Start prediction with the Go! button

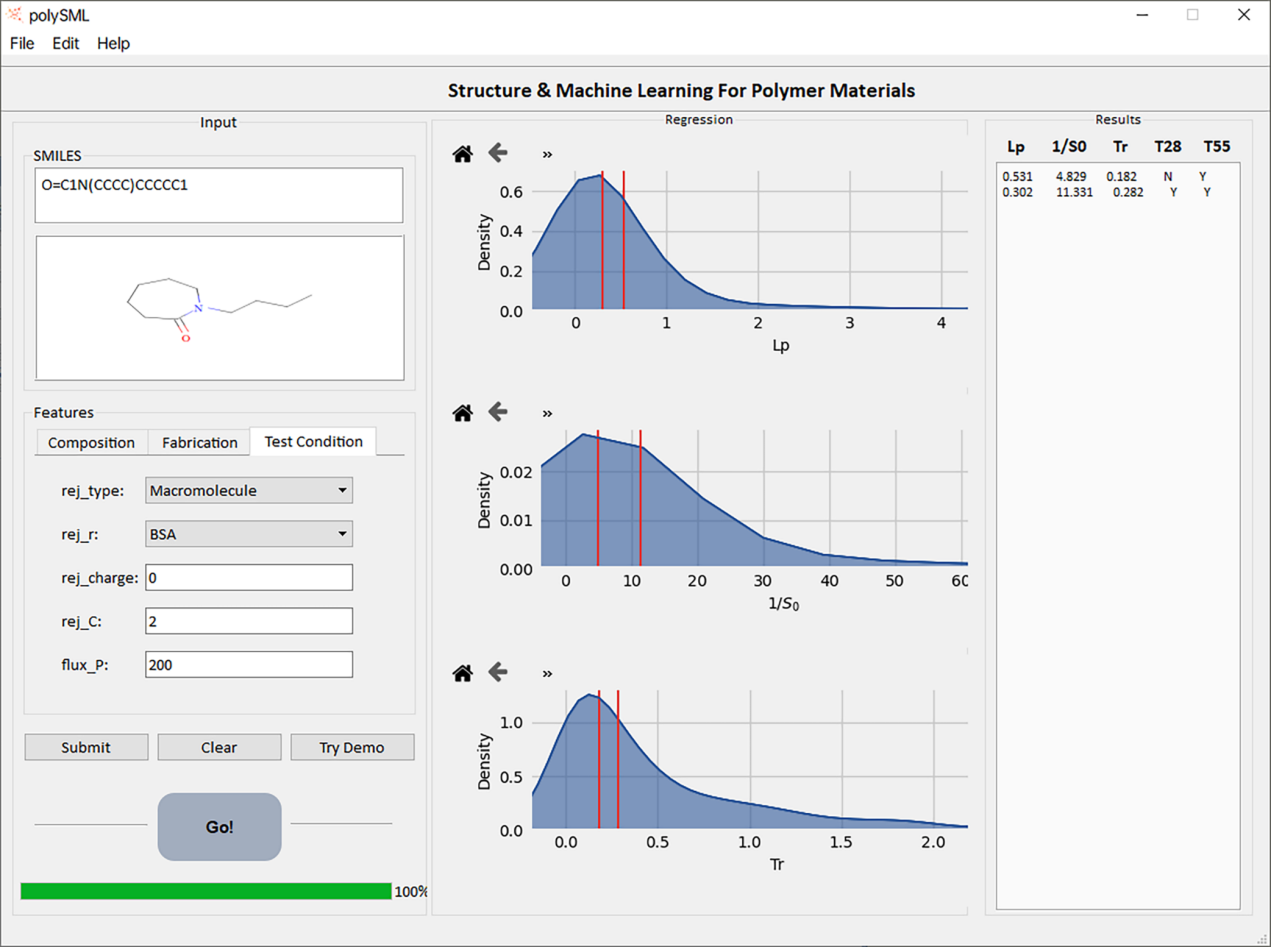pyautogui.click(x=219, y=827)
